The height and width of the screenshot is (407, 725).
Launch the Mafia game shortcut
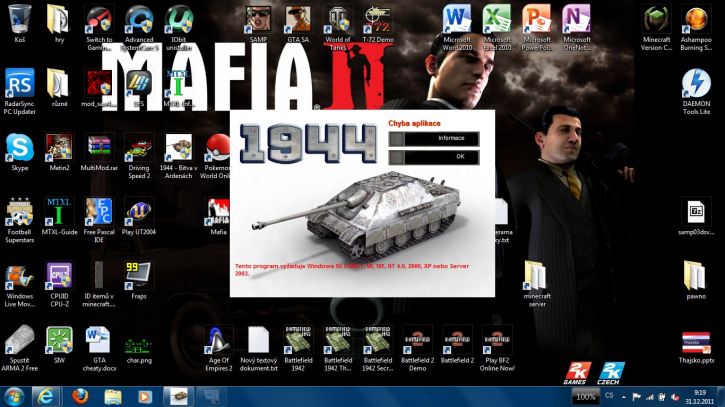point(218,214)
